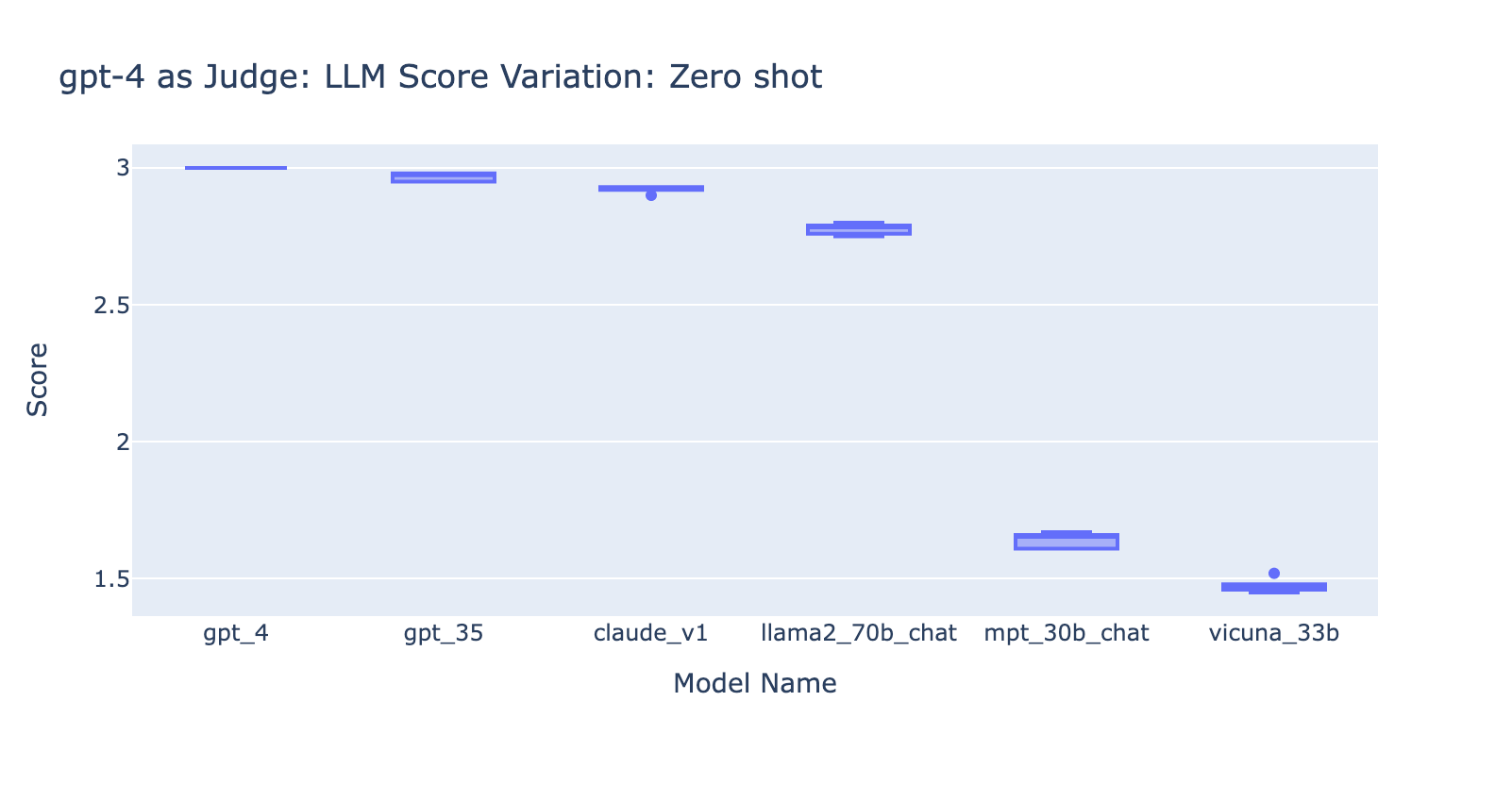Click the chart title text
1512x785 pixels.
pos(441,76)
